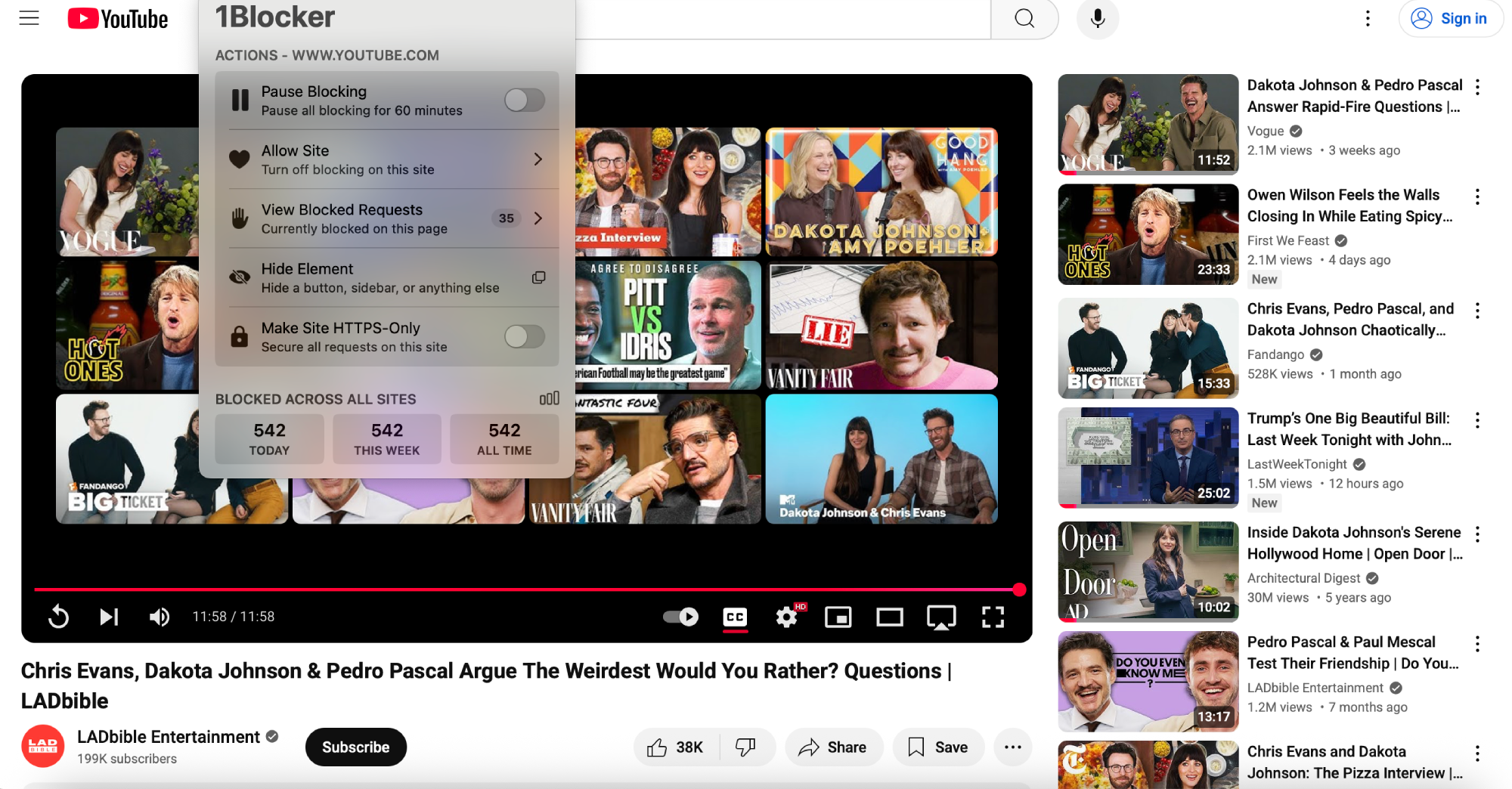Viewport: 1512px width, 789px height.
Task: Open Pedro Pascal Vanity Fair LIE end-screen video
Action: pyautogui.click(x=881, y=325)
